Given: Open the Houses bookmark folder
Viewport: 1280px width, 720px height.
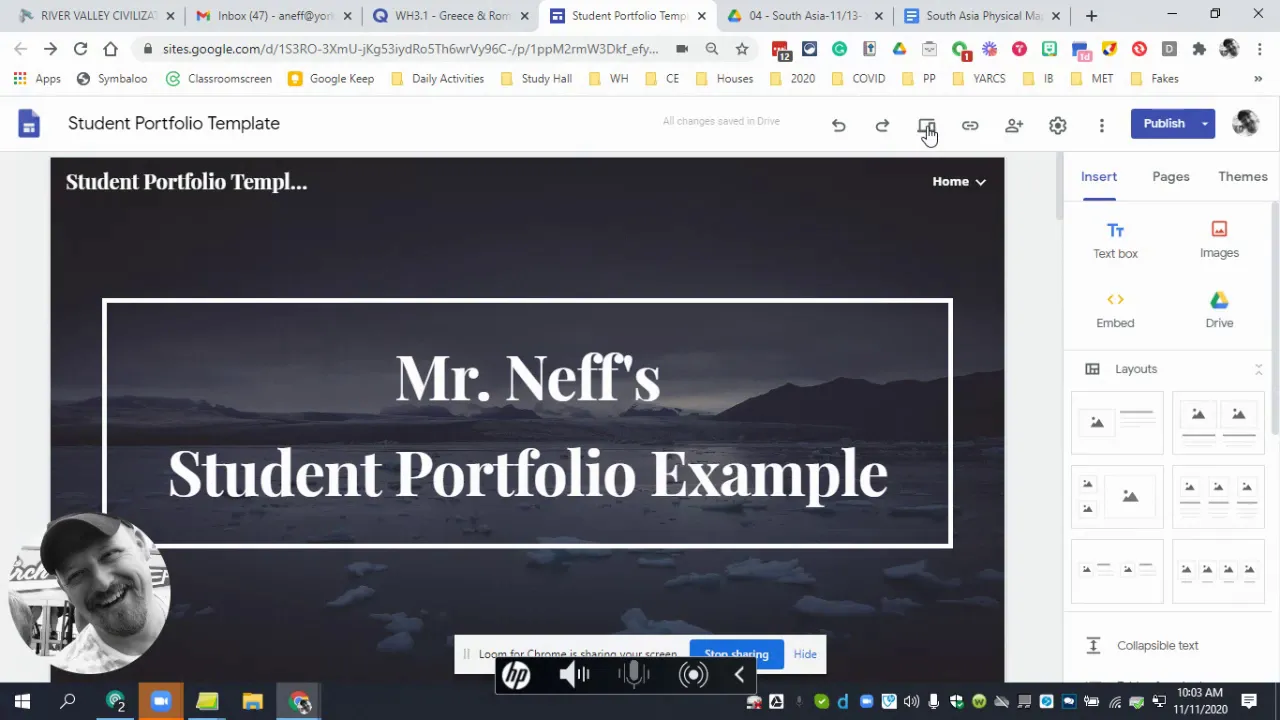Looking at the screenshot, I should [x=723, y=78].
